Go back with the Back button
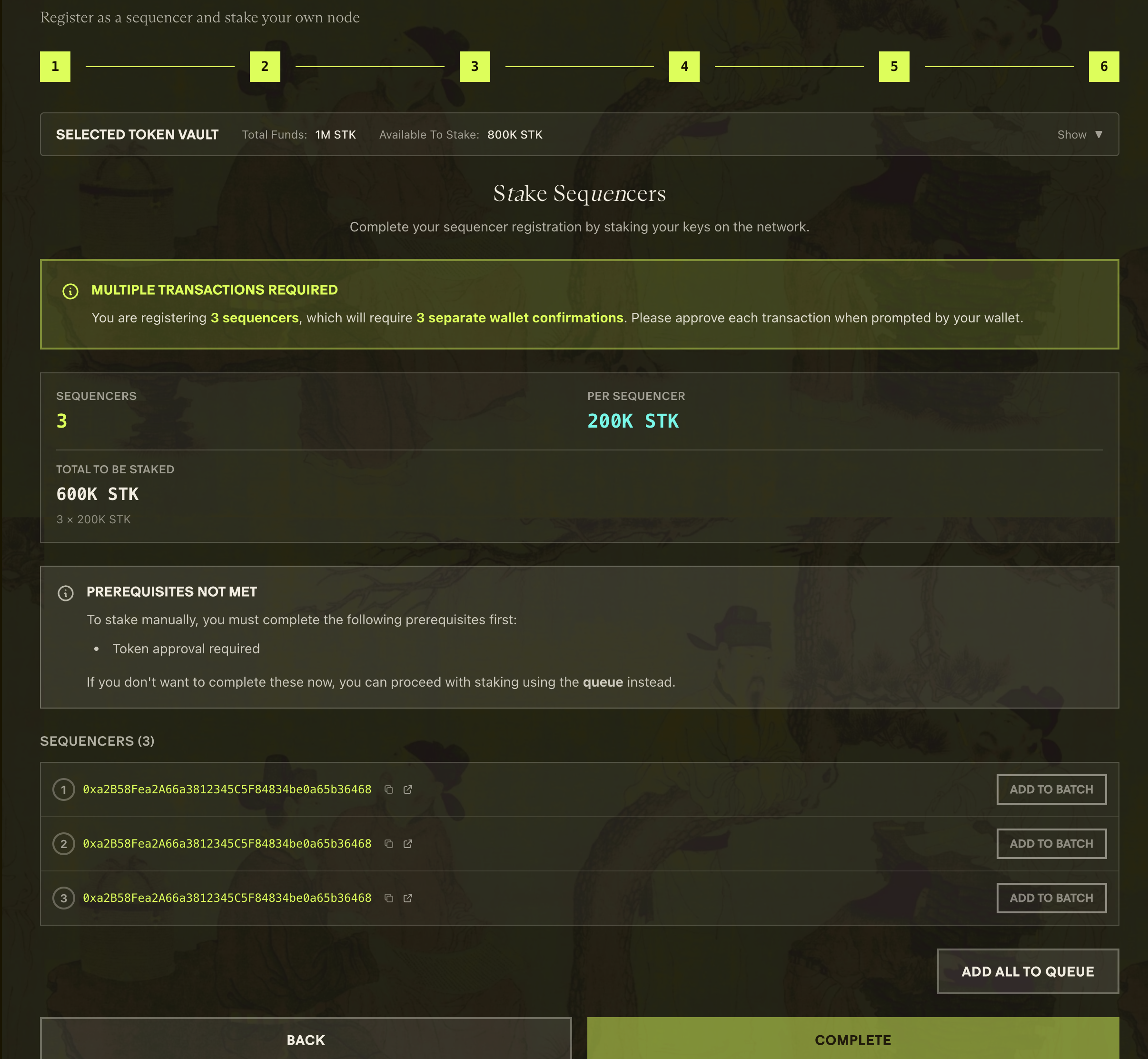Viewport: 1148px width, 1059px height. (306, 1040)
